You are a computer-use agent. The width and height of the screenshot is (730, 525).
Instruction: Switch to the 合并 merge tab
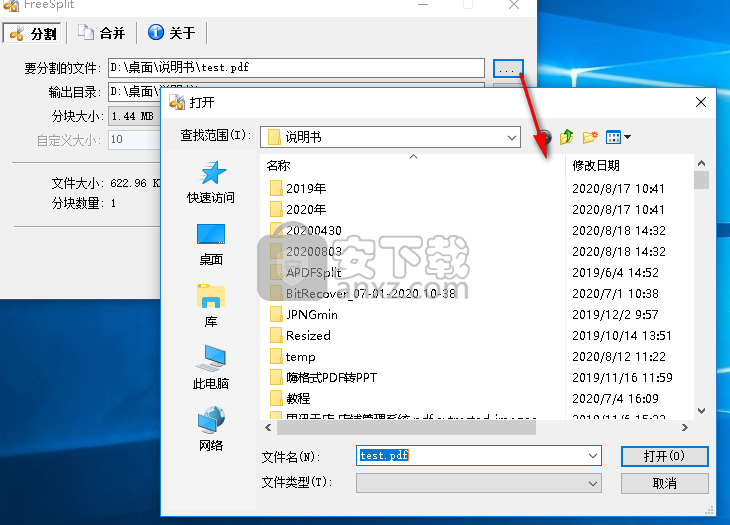point(101,34)
